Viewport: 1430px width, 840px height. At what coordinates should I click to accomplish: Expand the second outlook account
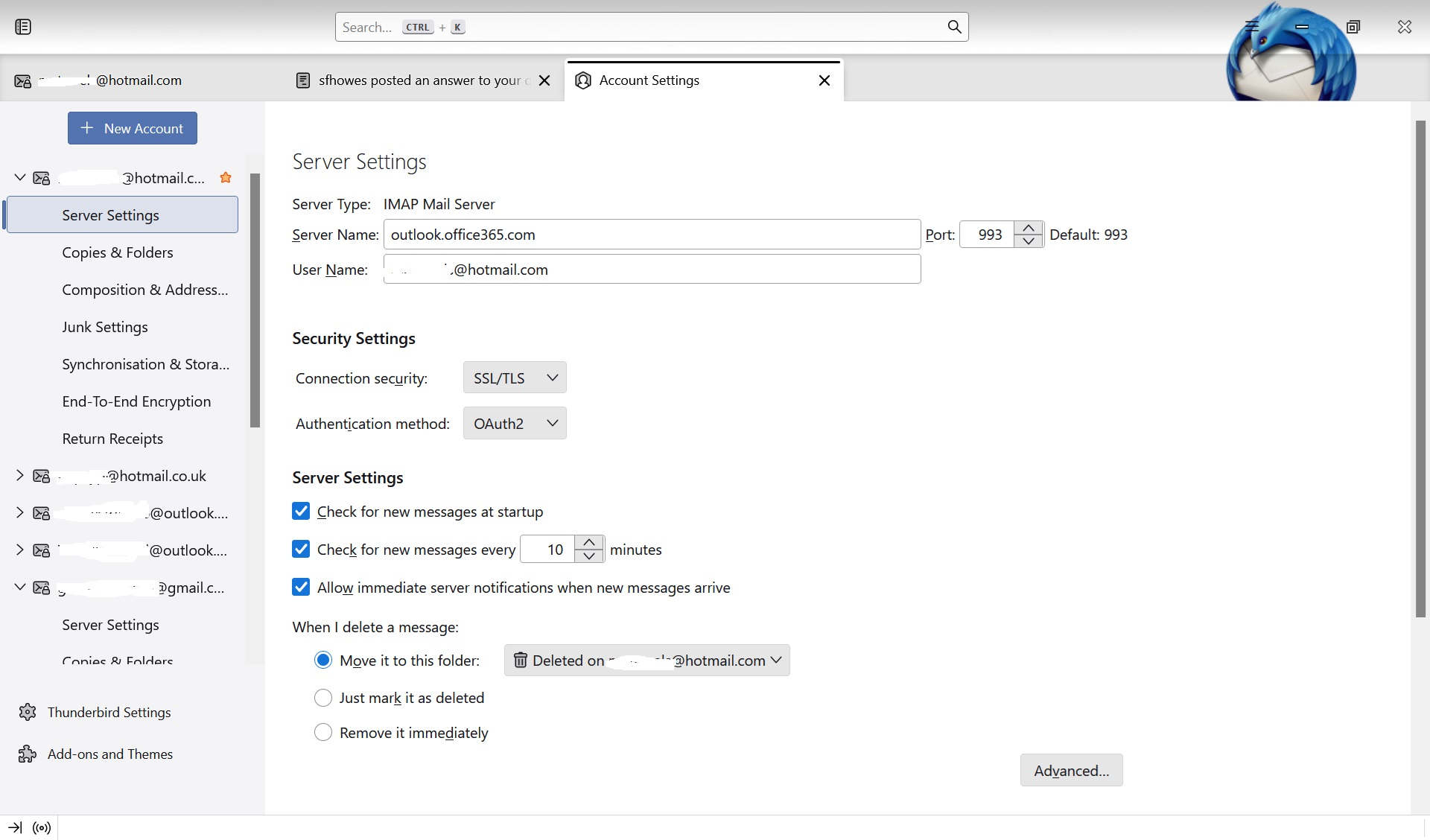tap(20, 550)
